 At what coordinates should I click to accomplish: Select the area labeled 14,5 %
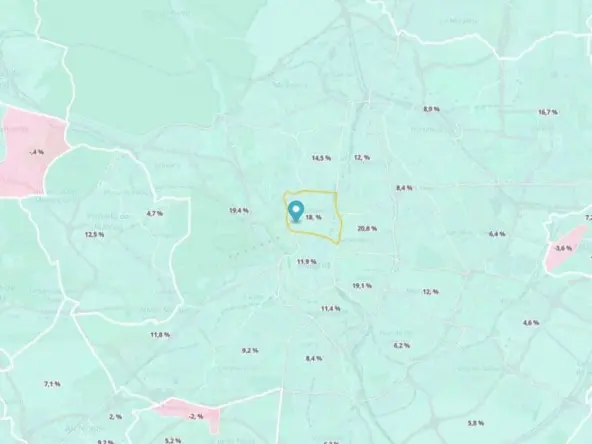(x=321, y=158)
